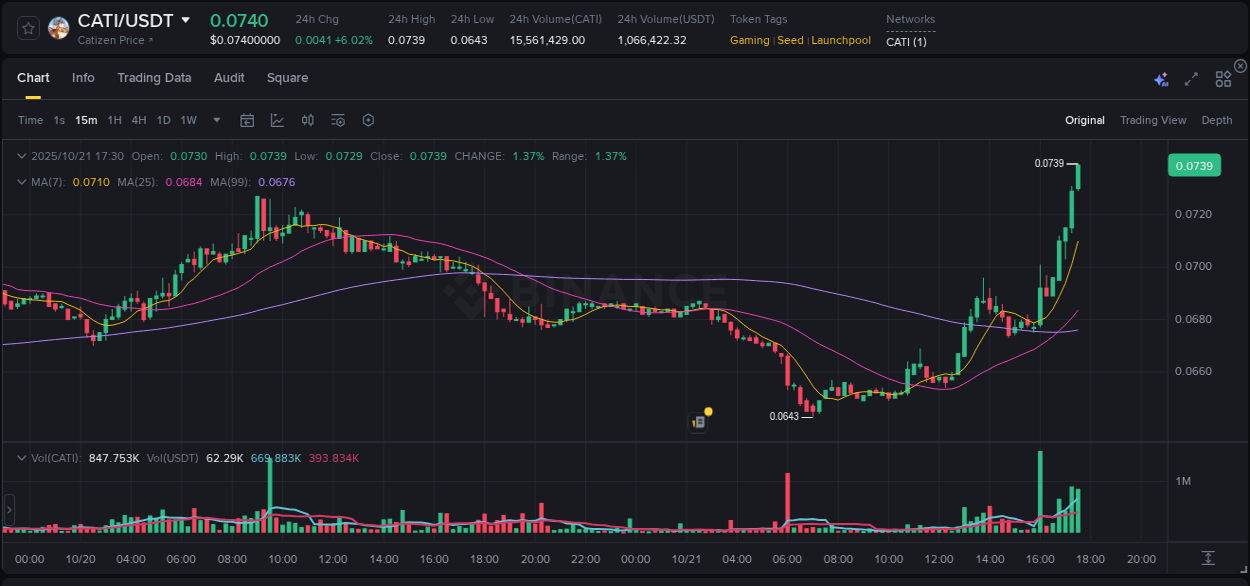Select the 1H timeframe
Image resolution: width=1250 pixels, height=586 pixels.
click(x=113, y=119)
